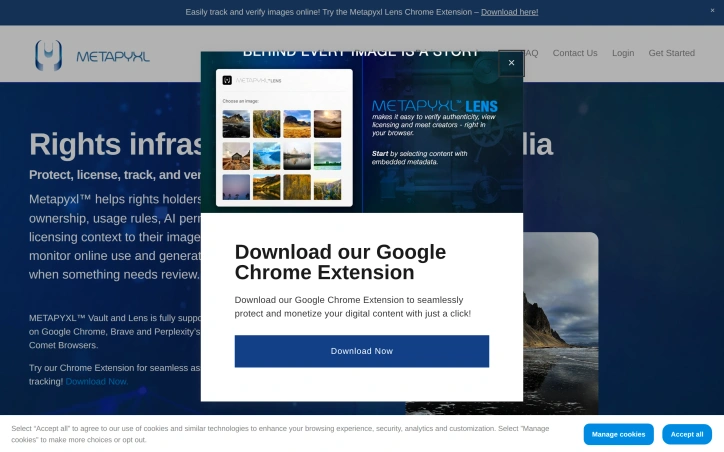Click the 'Download our Google Chrome Extension' heading
Image resolution: width=724 pixels, height=452 pixels.
click(x=340, y=262)
